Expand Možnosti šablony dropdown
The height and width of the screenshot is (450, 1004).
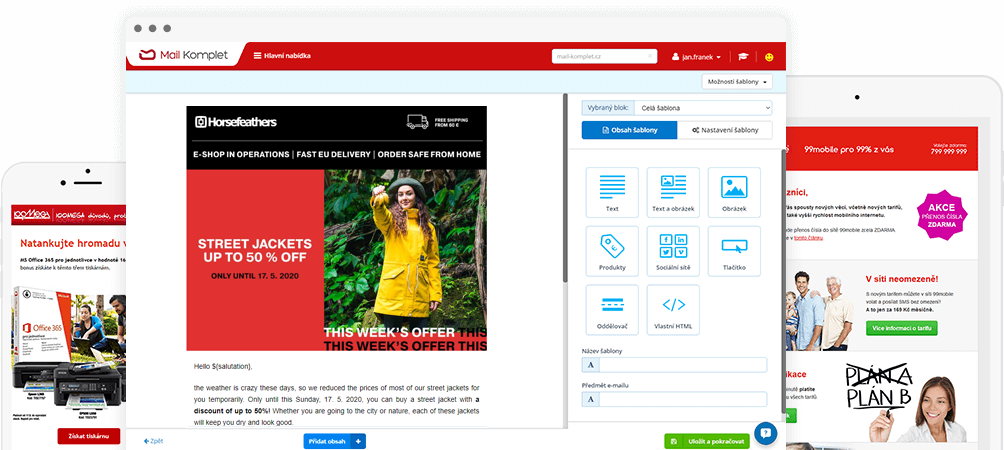point(737,82)
